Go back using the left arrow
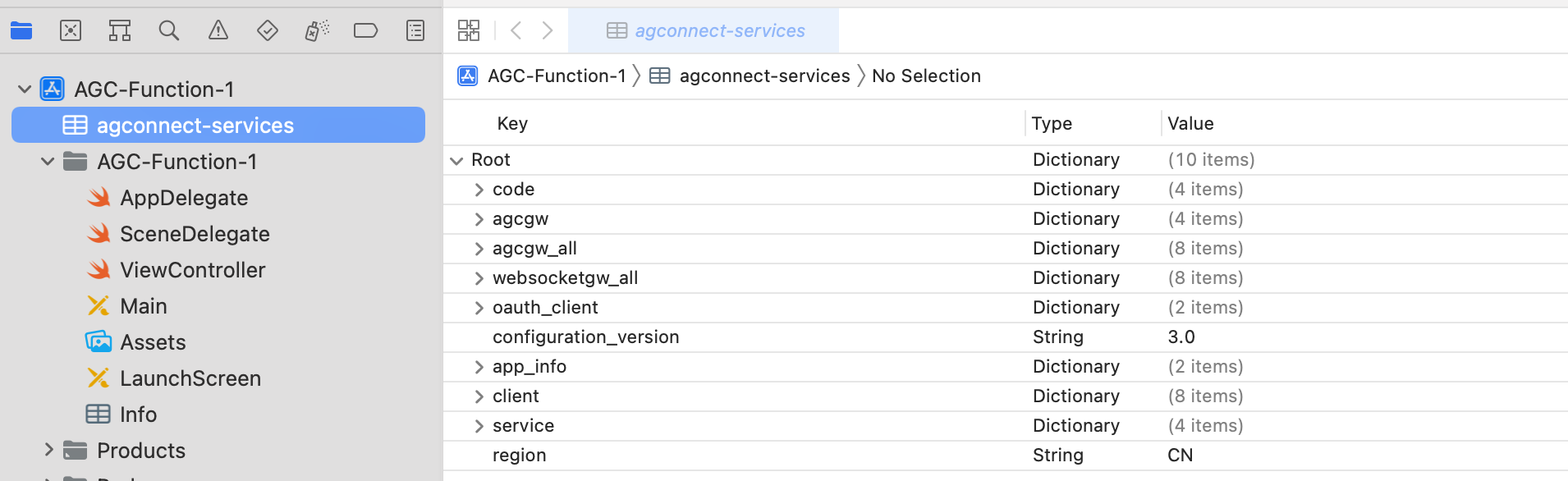Viewport: 1568px width, 481px height. (516, 30)
